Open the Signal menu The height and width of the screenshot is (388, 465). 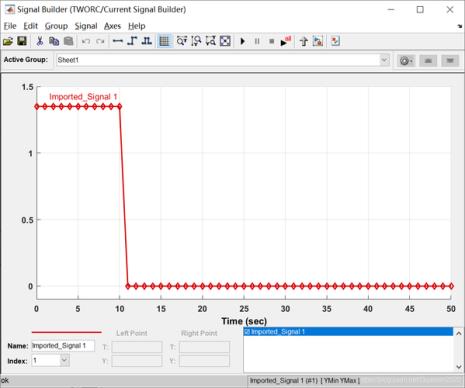[86, 26]
